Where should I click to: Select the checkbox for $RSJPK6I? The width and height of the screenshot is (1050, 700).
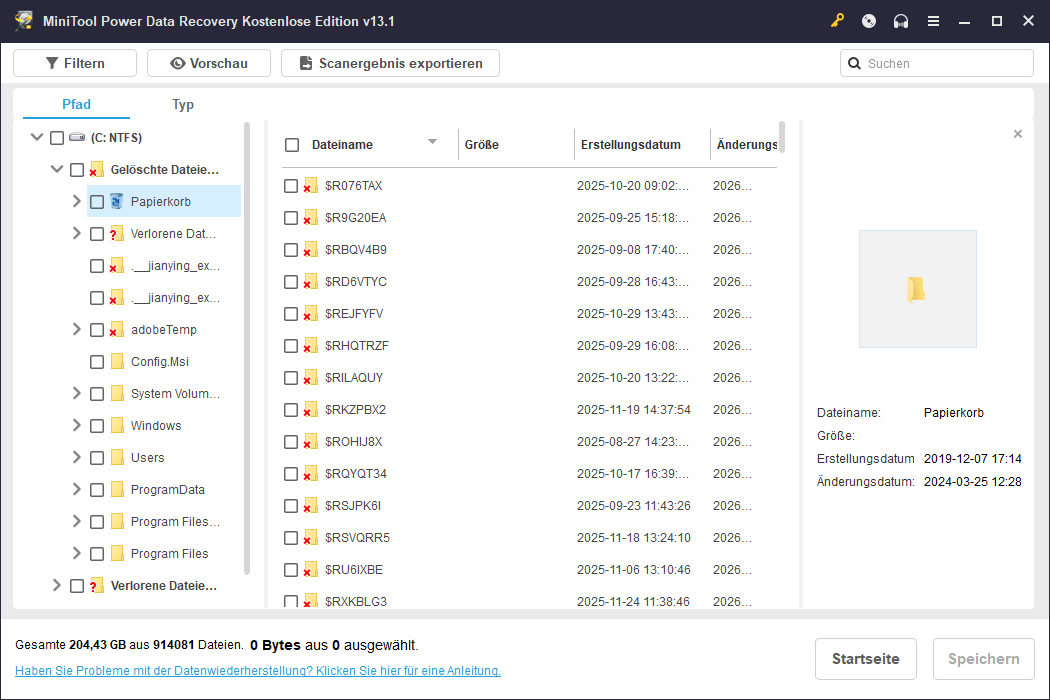pos(291,506)
